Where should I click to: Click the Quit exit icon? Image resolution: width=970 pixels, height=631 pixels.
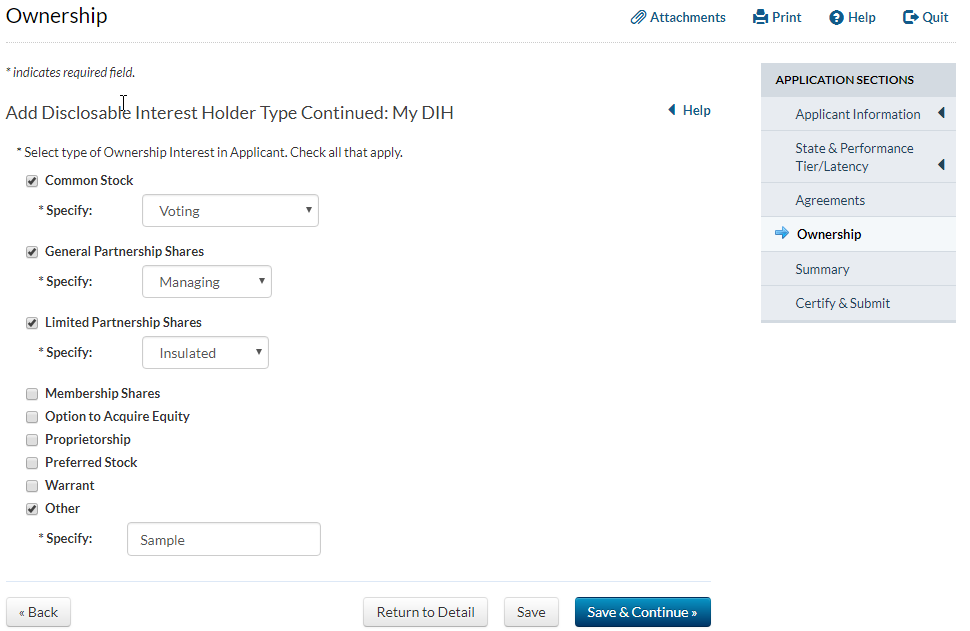(910, 17)
